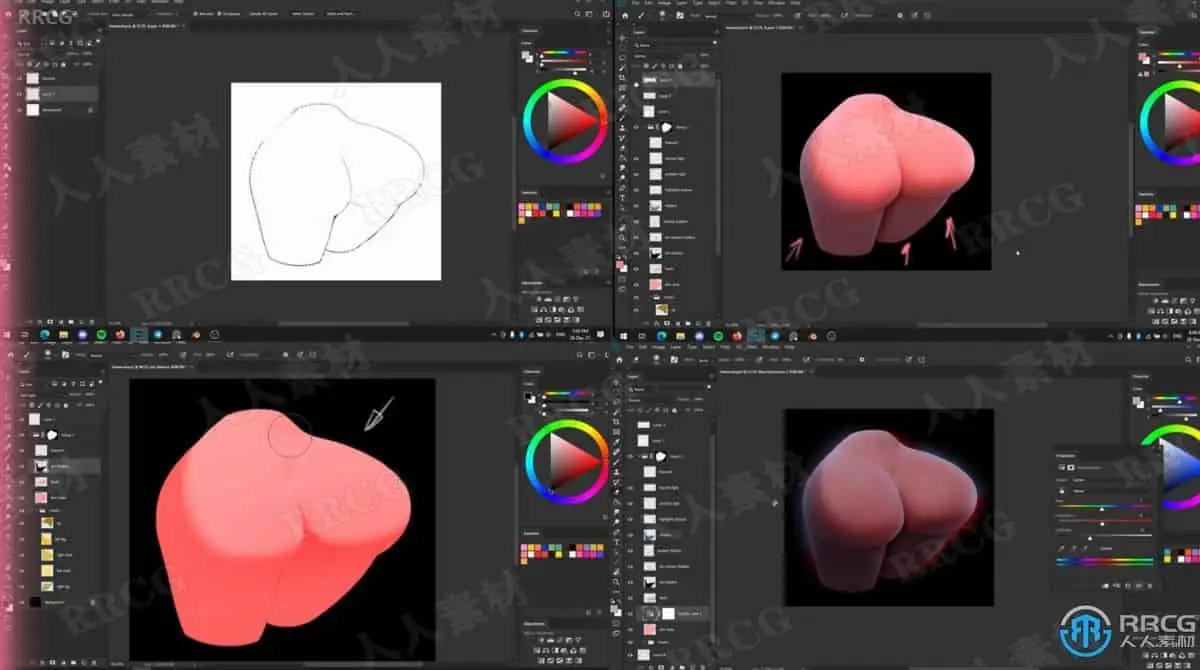
Task: Hide the selected adjustment layer in Properties-panel window
Action: coord(630,612)
